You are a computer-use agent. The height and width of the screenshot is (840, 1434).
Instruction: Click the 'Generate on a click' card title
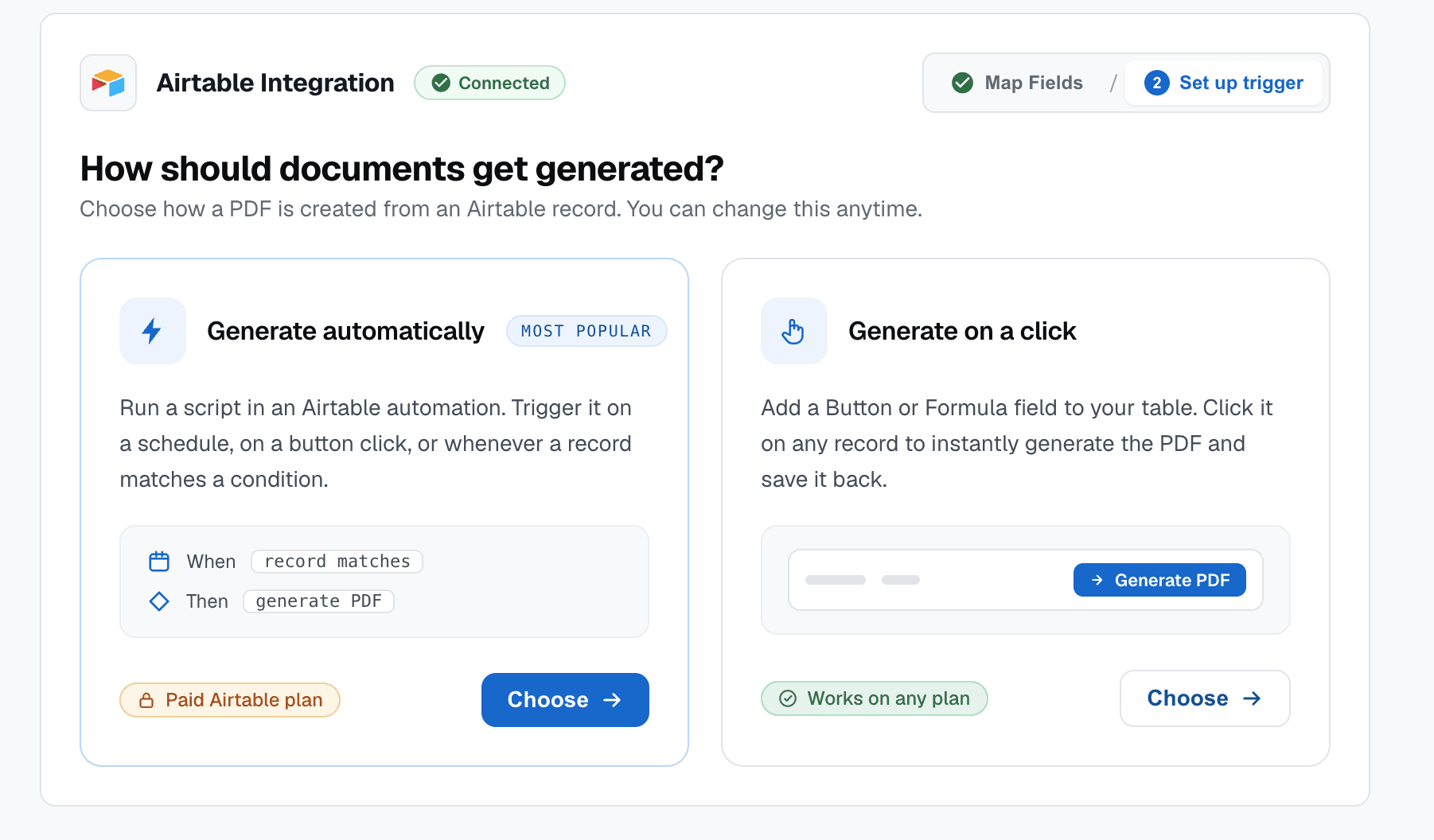point(962,331)
